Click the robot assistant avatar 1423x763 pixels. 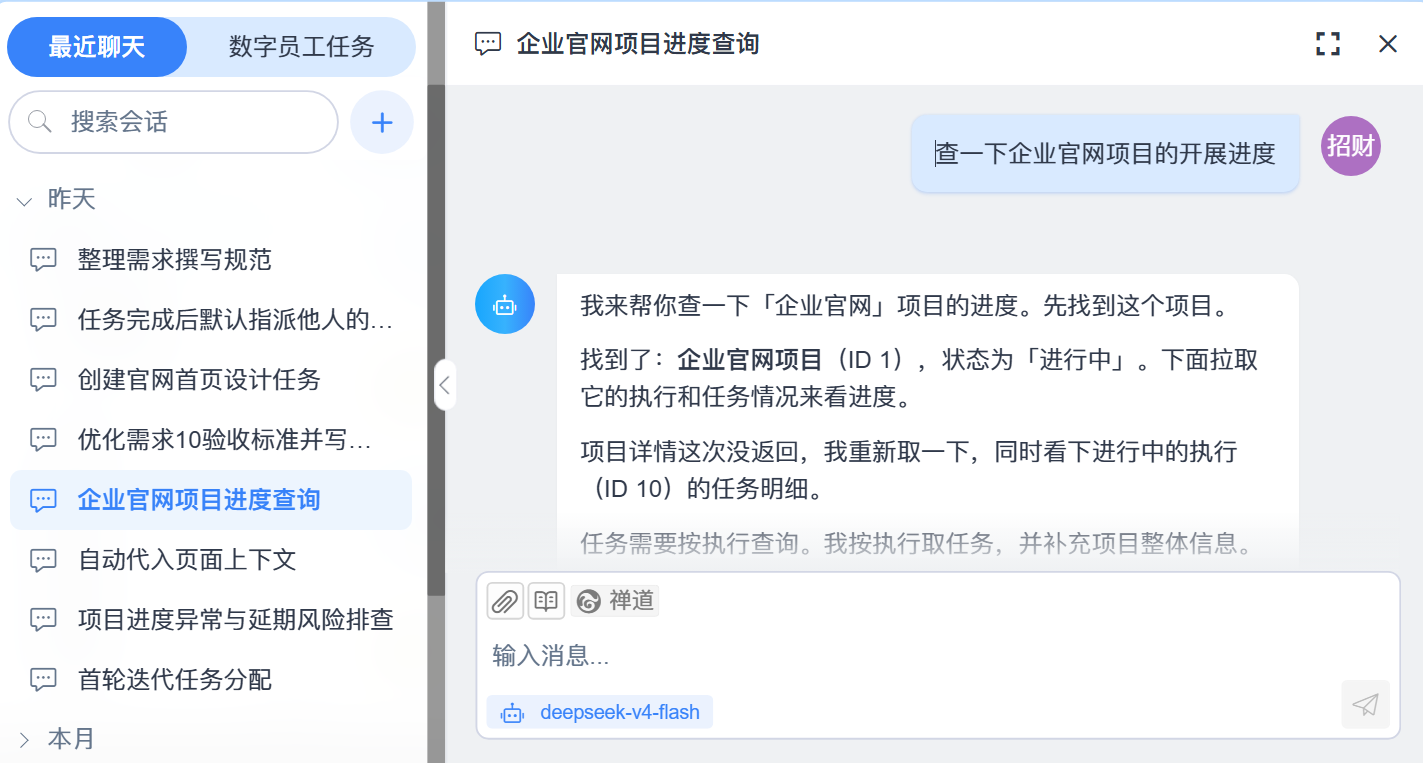(505, 304)
